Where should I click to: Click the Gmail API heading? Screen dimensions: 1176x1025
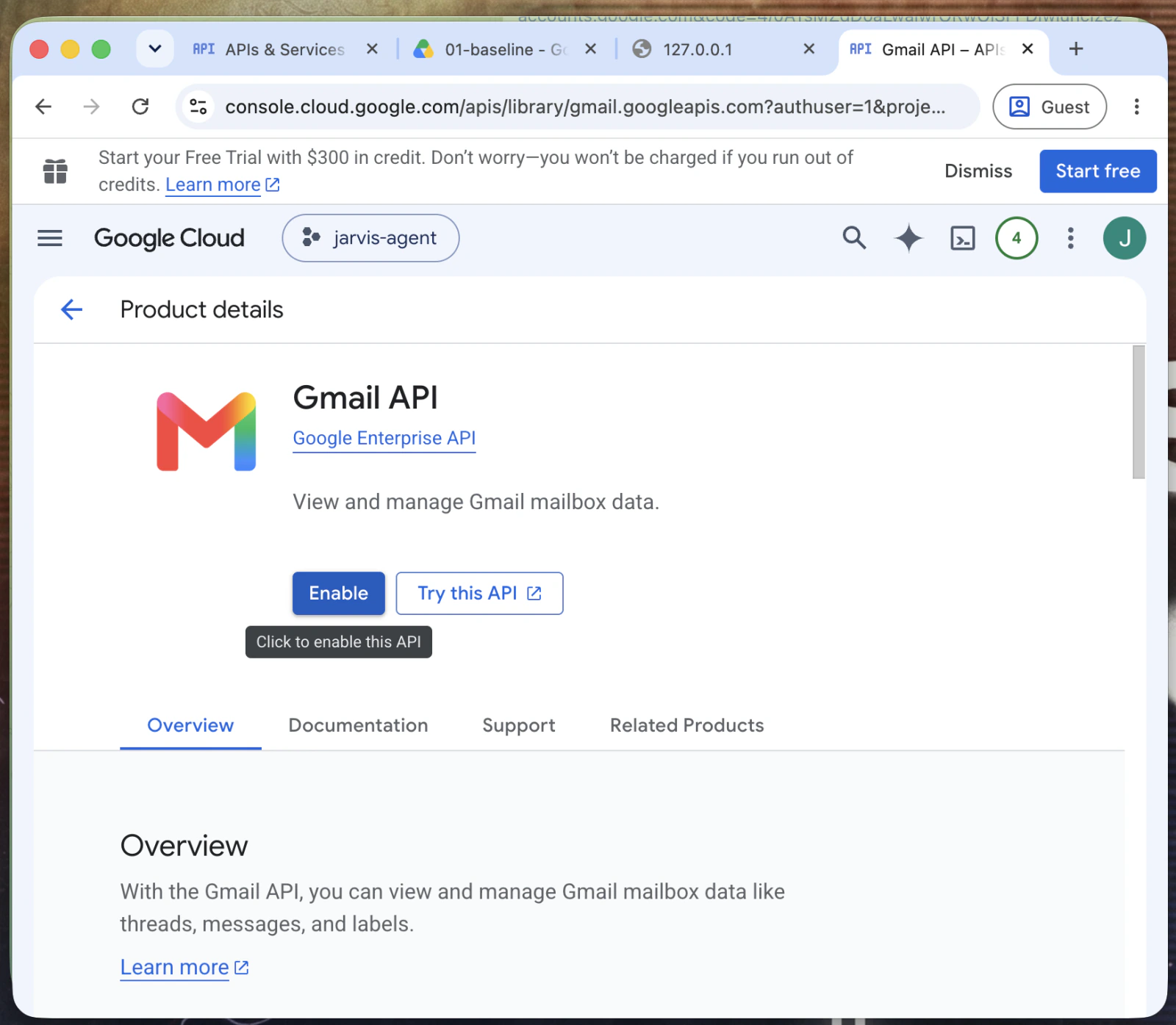click(x=365, y=398)
